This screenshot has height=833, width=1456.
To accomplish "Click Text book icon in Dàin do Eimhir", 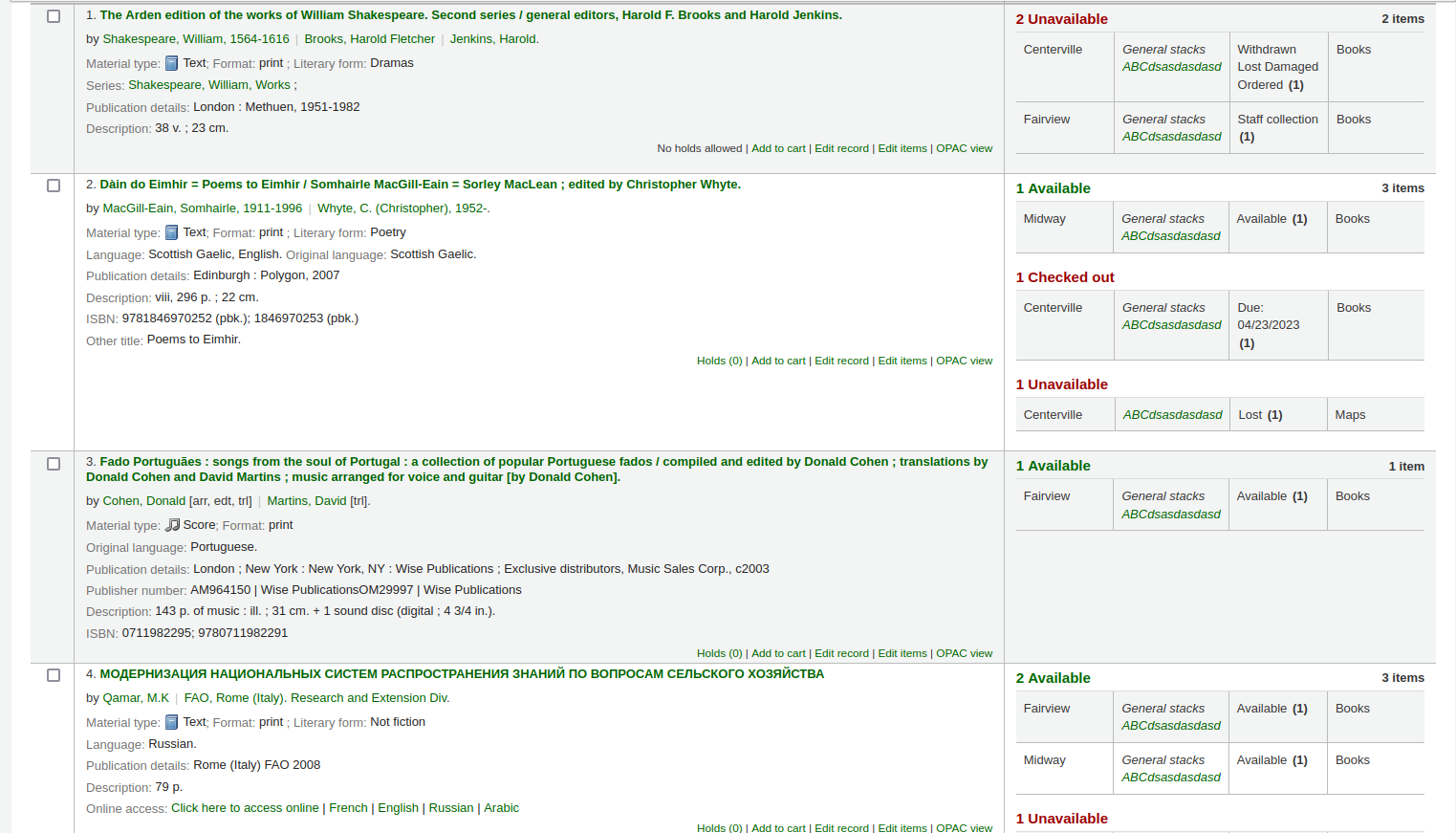I will point(172,232).
